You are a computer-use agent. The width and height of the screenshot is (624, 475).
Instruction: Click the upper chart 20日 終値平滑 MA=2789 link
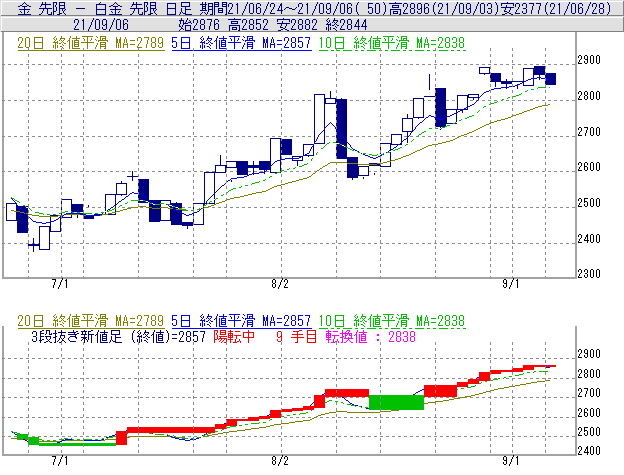tap(91, 43)
